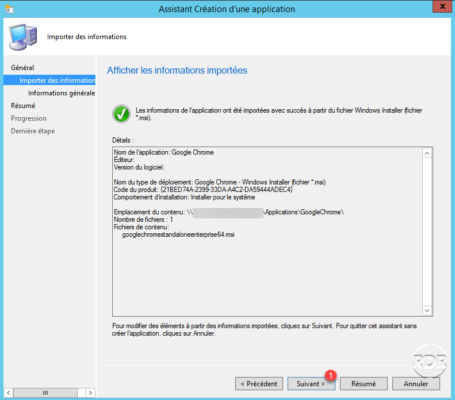The width and height of the screenshot is (455, 400).
Task: Click the computer wizard header icon
Action: pyautogui.click(x=23, y=37)
